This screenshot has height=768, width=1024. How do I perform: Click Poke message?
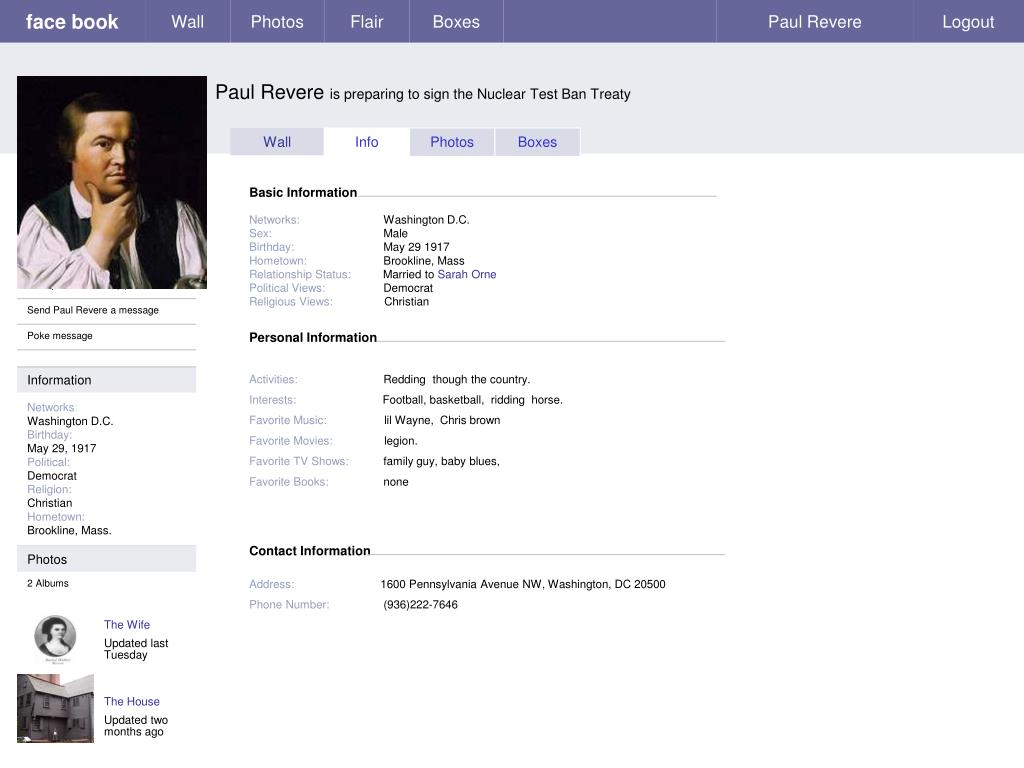59,336
